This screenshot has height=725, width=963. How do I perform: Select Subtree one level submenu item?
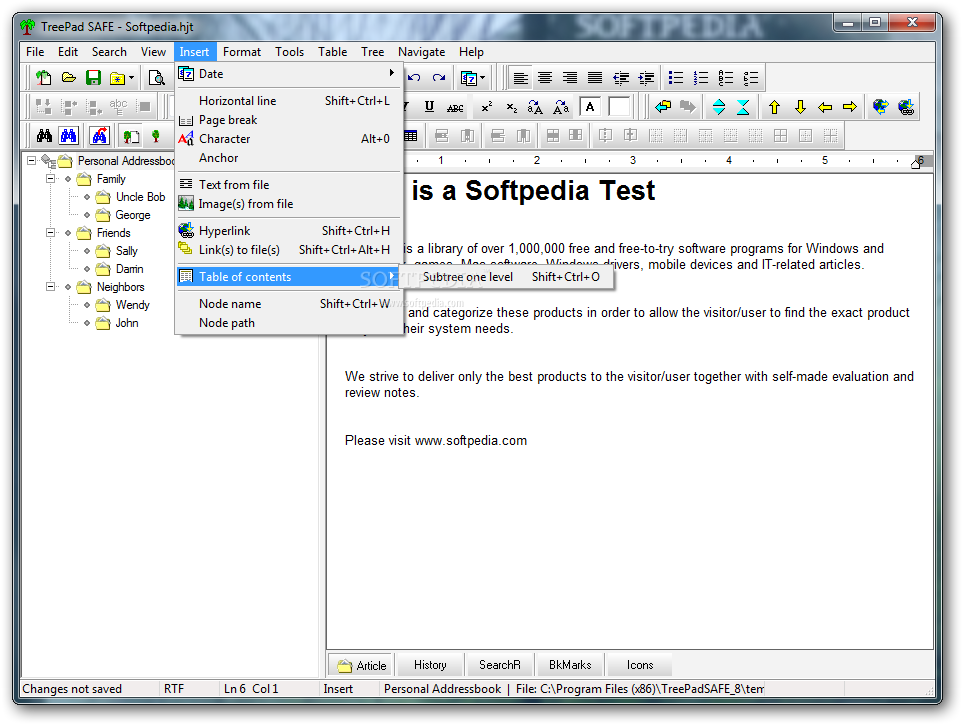[507, 277]
